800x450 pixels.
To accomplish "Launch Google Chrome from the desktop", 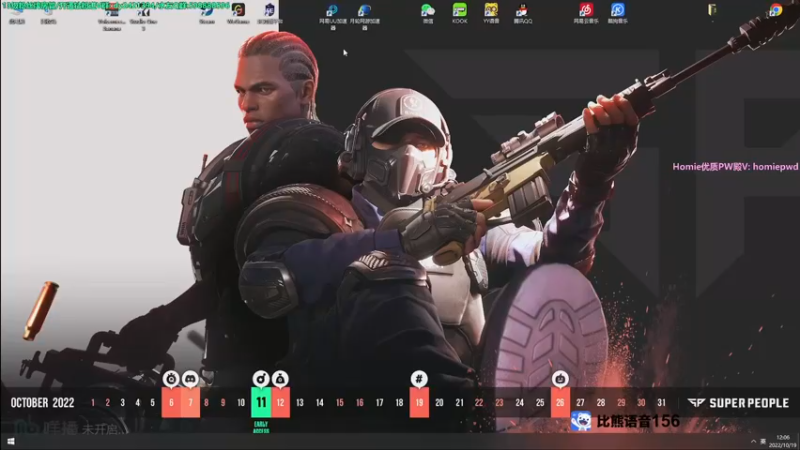I will tap(776, 10).
